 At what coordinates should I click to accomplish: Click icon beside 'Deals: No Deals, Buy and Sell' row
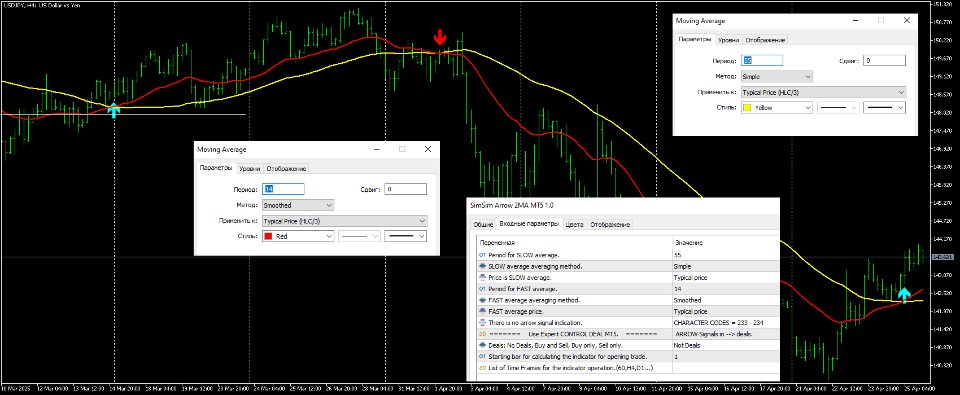(482, 345)
